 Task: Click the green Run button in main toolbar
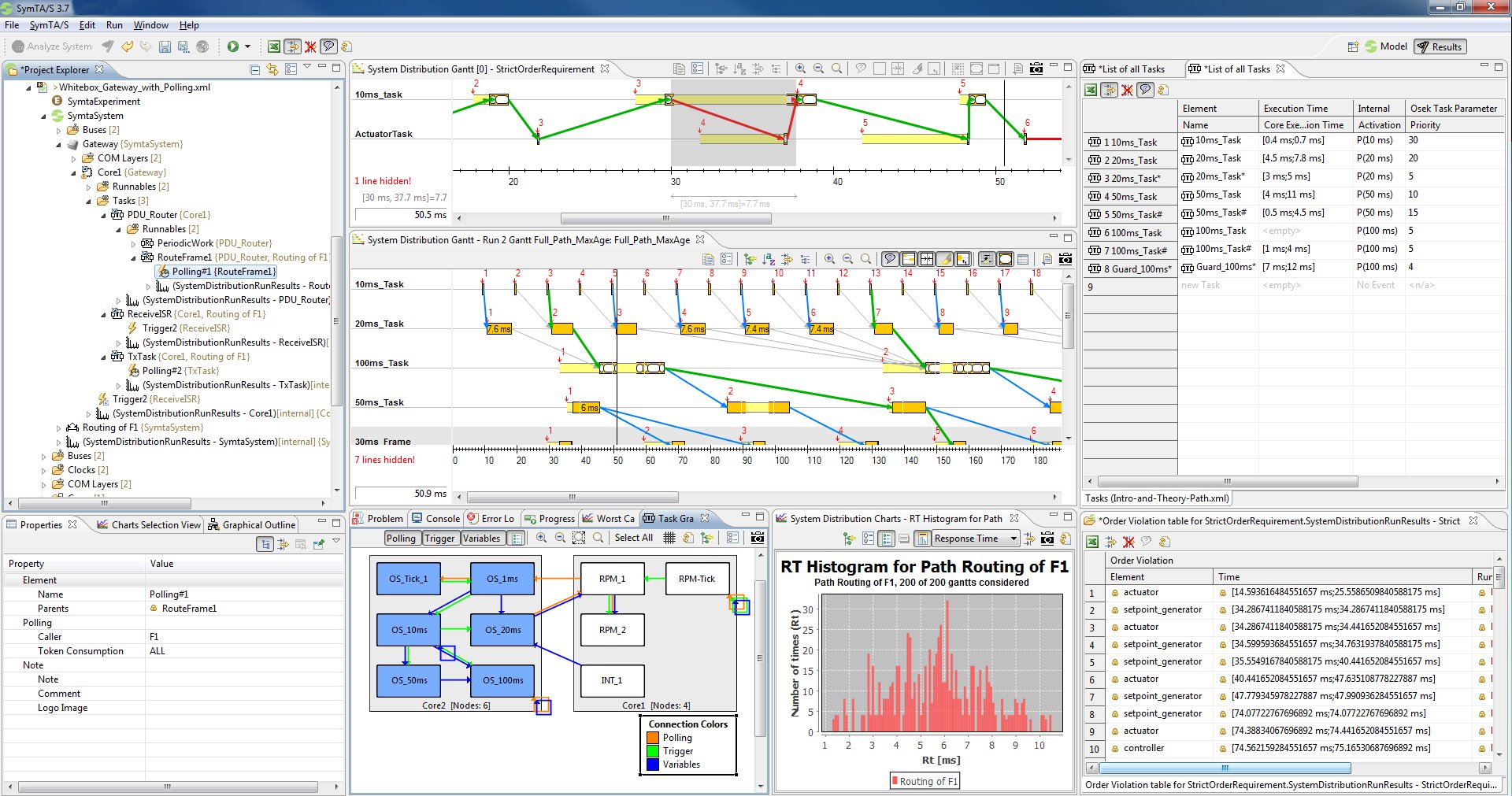233,46
